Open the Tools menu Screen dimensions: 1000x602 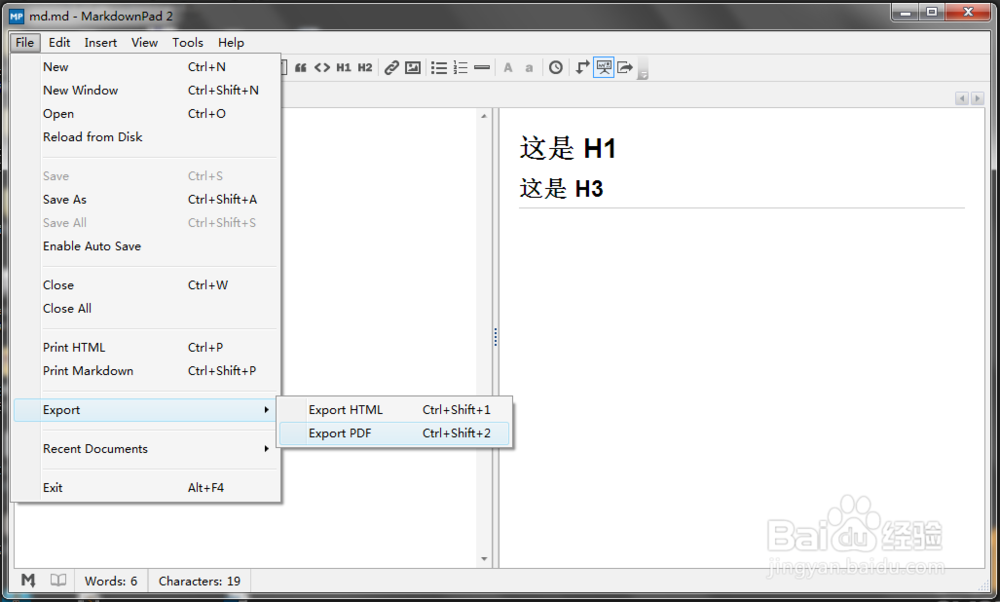tap(188, 43)
